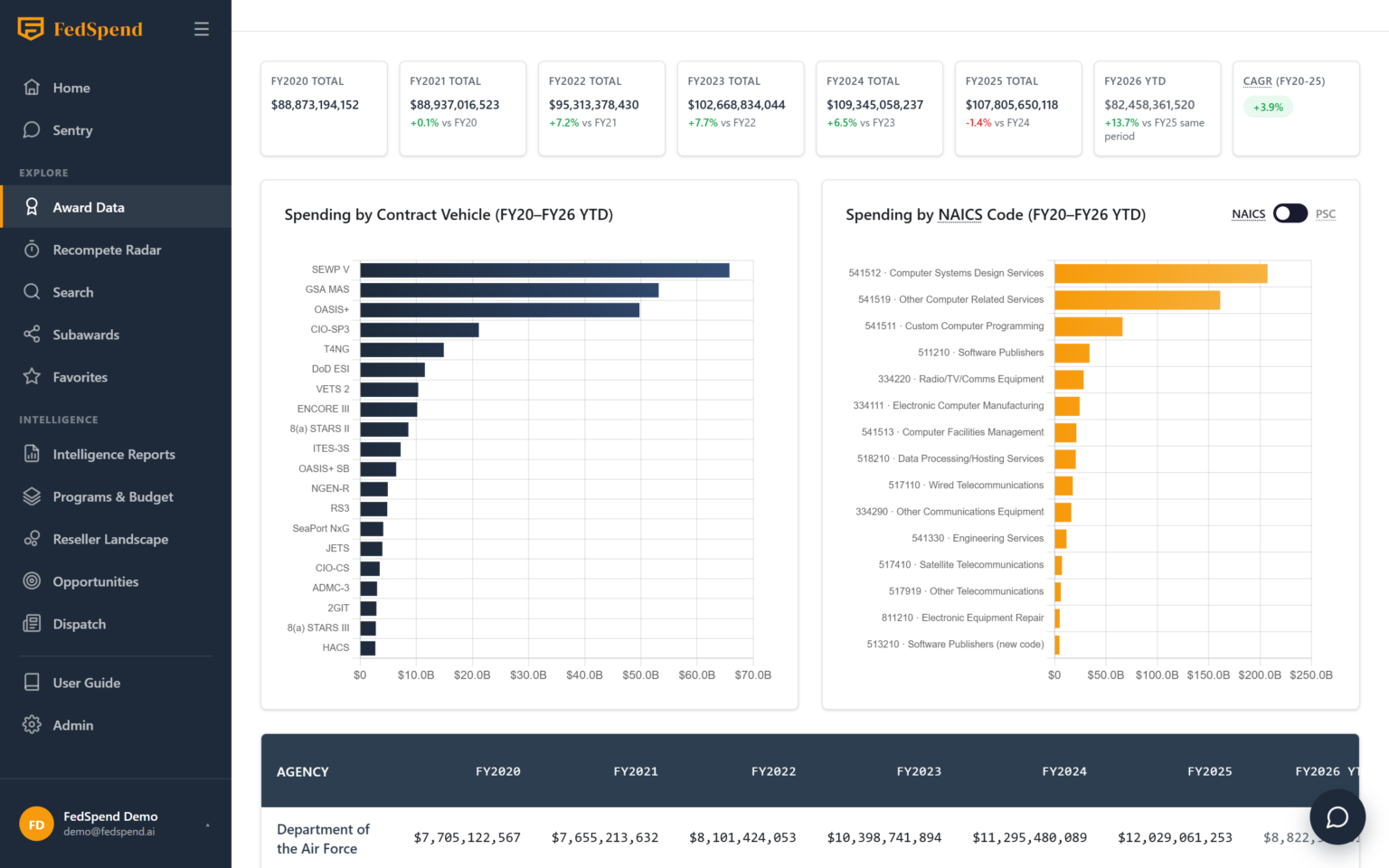Open the Recompete Radar menu item
This screenshot has height=868, width=1389.
116,250
